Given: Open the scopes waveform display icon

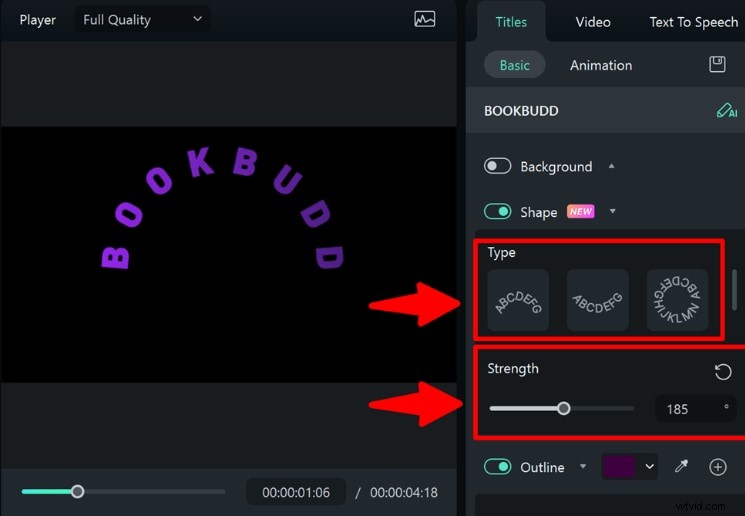Looking at the screenshot, I should (x=425, y=19).
